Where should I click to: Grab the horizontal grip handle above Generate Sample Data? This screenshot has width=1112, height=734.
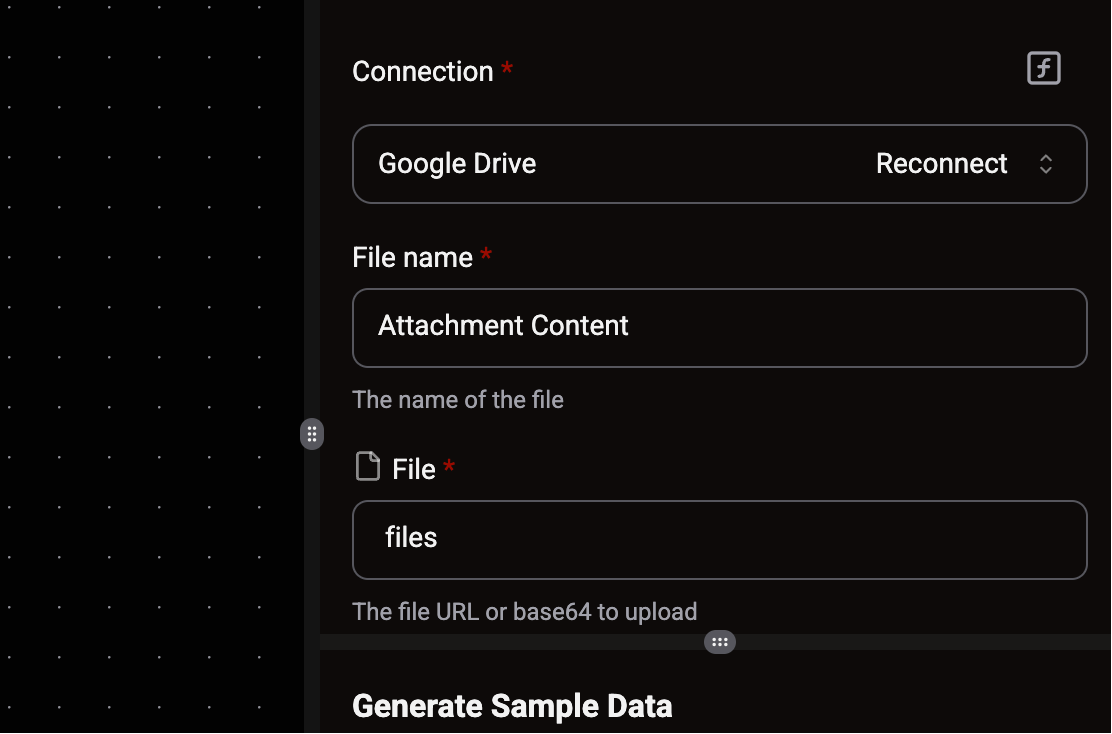pyautogui.click(x=719, y=642)
